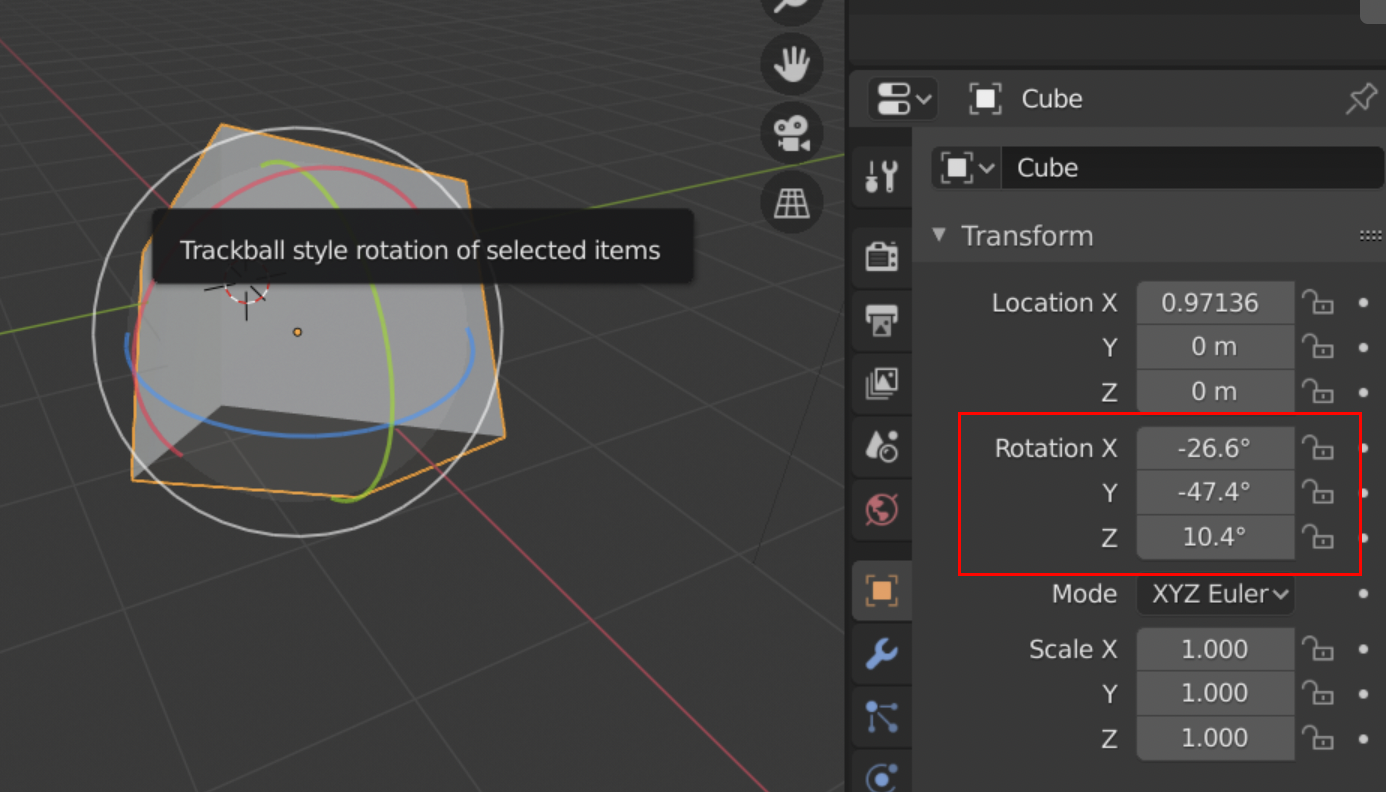
Task: Open Particles properties tab
Action: point(881,717)
